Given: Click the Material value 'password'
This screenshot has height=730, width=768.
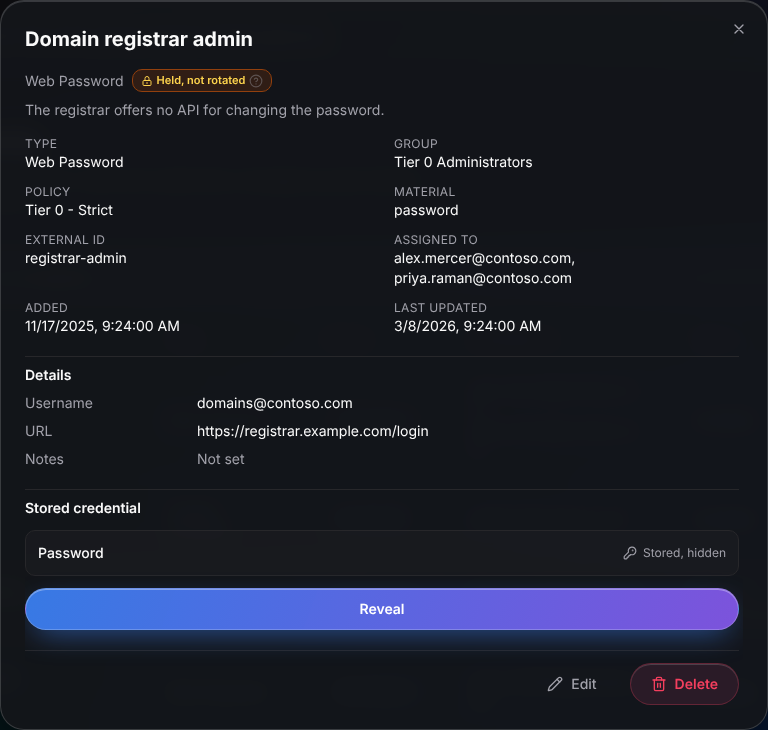Looking at the screenshot, I should (426, 210).
